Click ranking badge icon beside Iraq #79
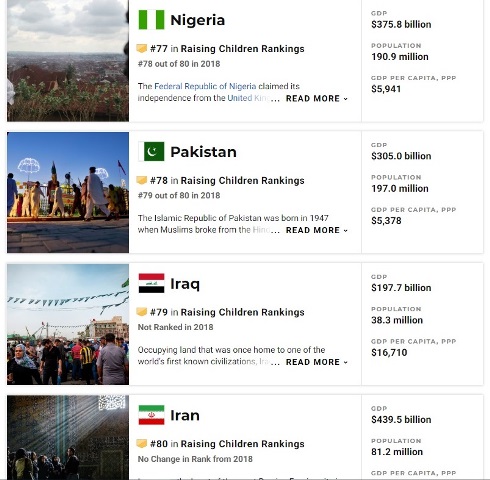This screenshot has height=480, width=490. (x=142, y=312)
